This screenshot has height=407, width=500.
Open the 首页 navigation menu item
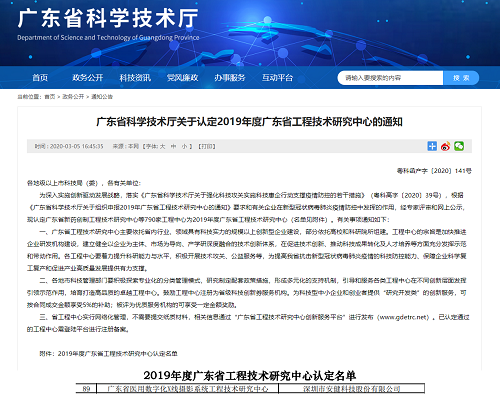(40, 78)
